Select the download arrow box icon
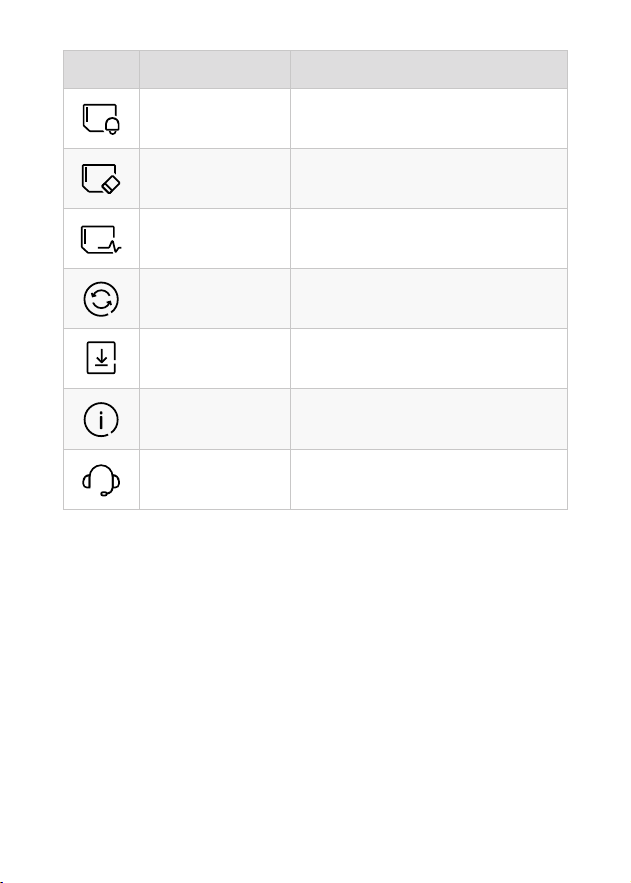Screen dimensions: 631x883 (101, 358)
